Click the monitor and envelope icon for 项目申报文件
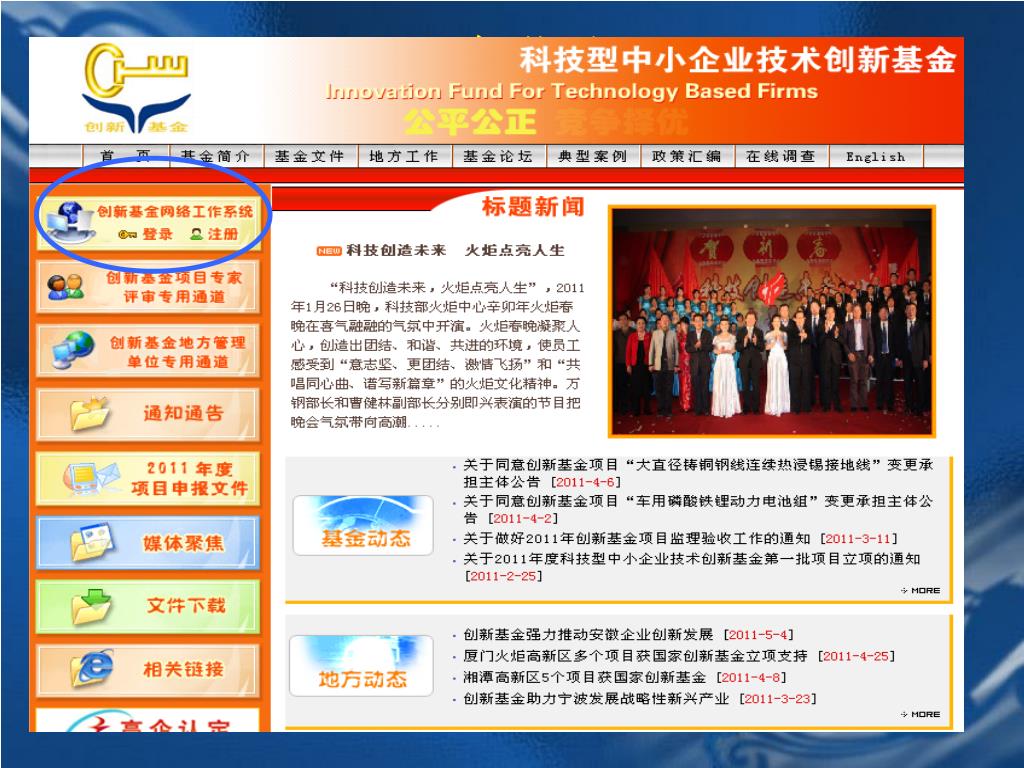This screenshot has width=1024, height=768. [91, 478]
